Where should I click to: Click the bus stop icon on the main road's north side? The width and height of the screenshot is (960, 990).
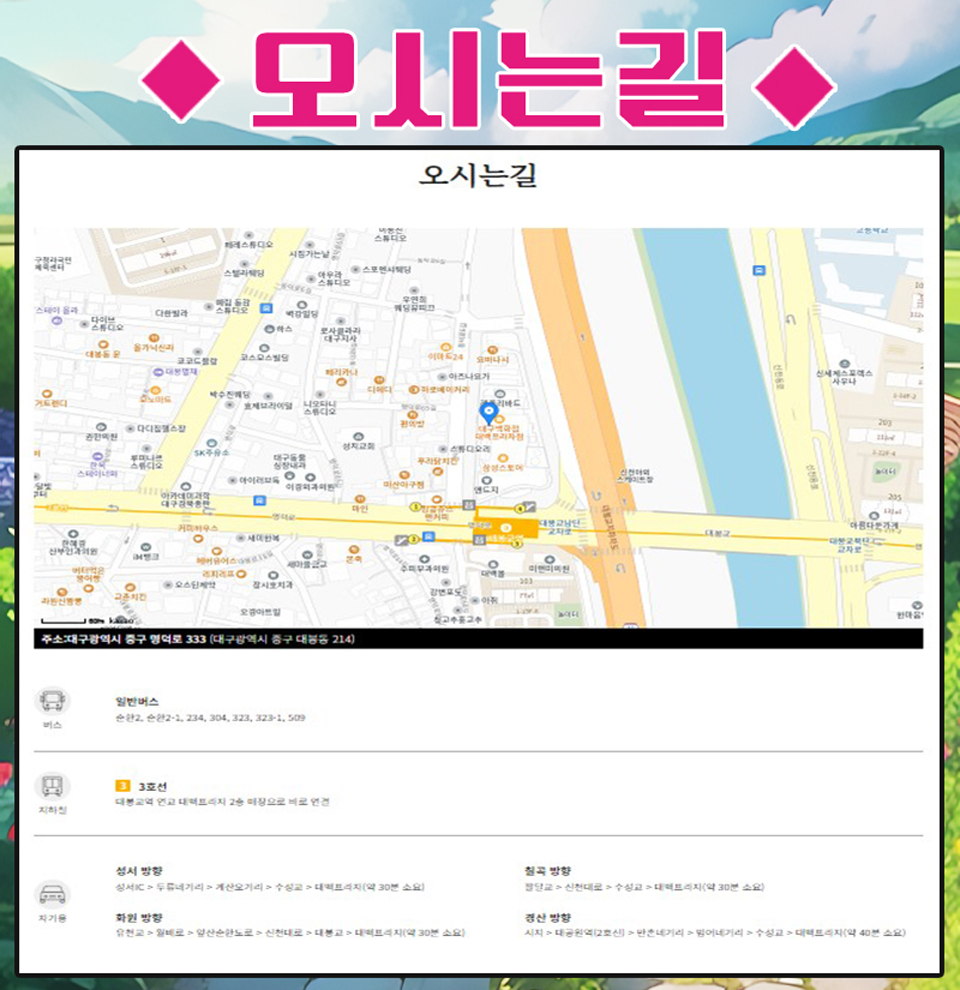(x=259, y=501)
